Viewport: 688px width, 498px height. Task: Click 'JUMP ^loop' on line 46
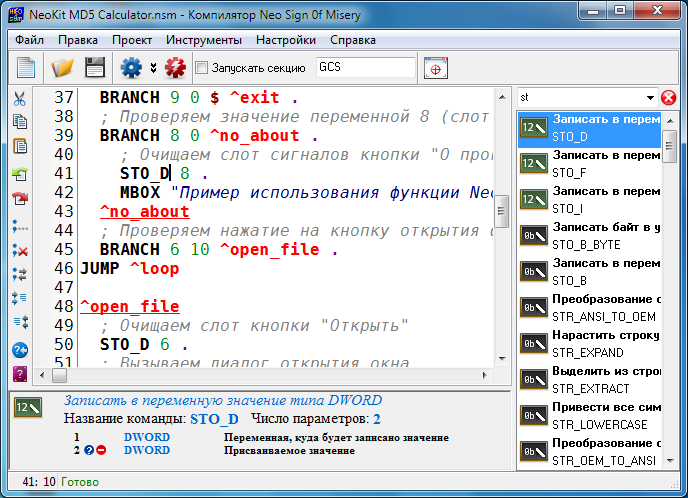click(129, 269)
